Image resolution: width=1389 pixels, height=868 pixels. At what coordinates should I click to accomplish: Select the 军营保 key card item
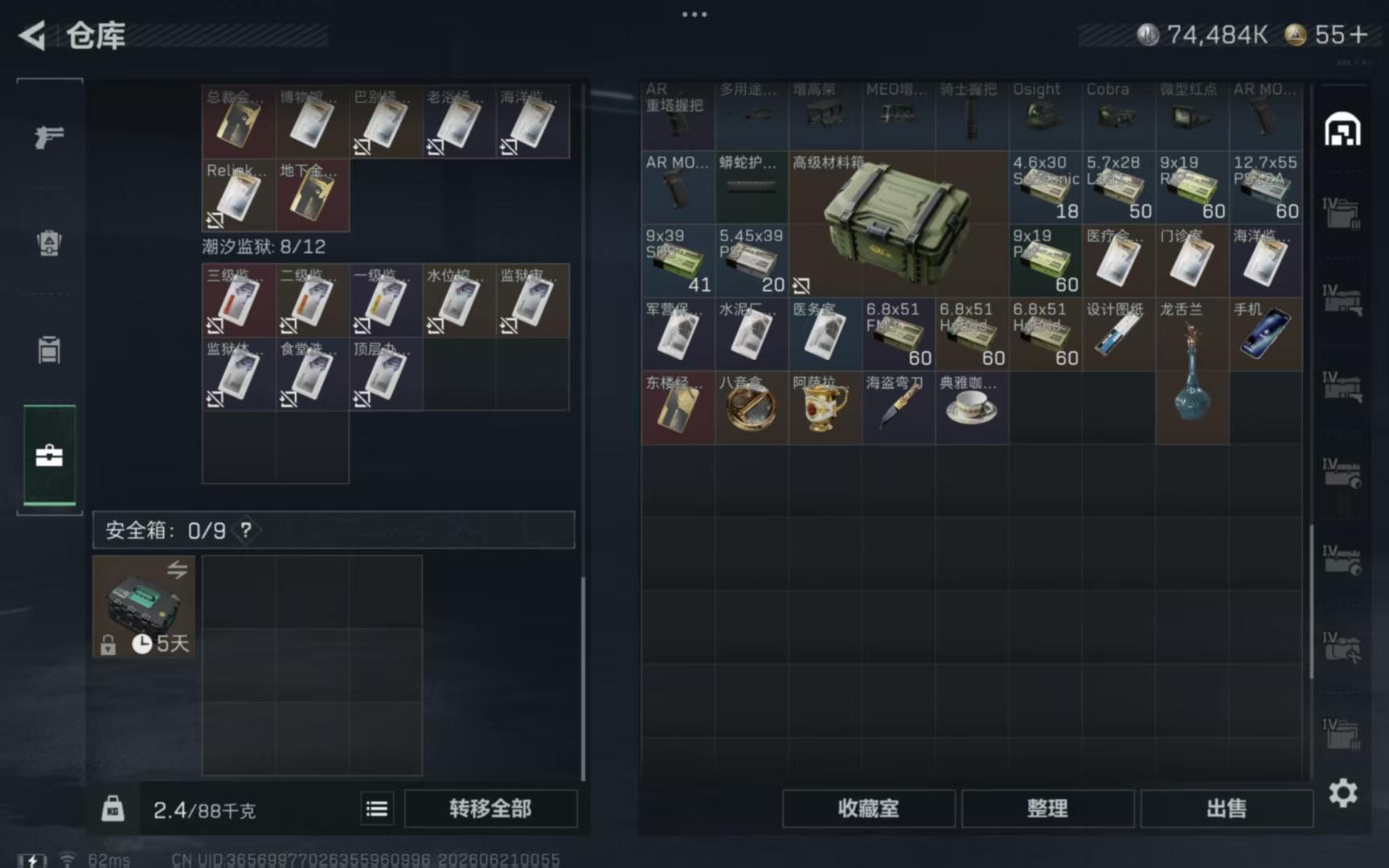[678, 334]
